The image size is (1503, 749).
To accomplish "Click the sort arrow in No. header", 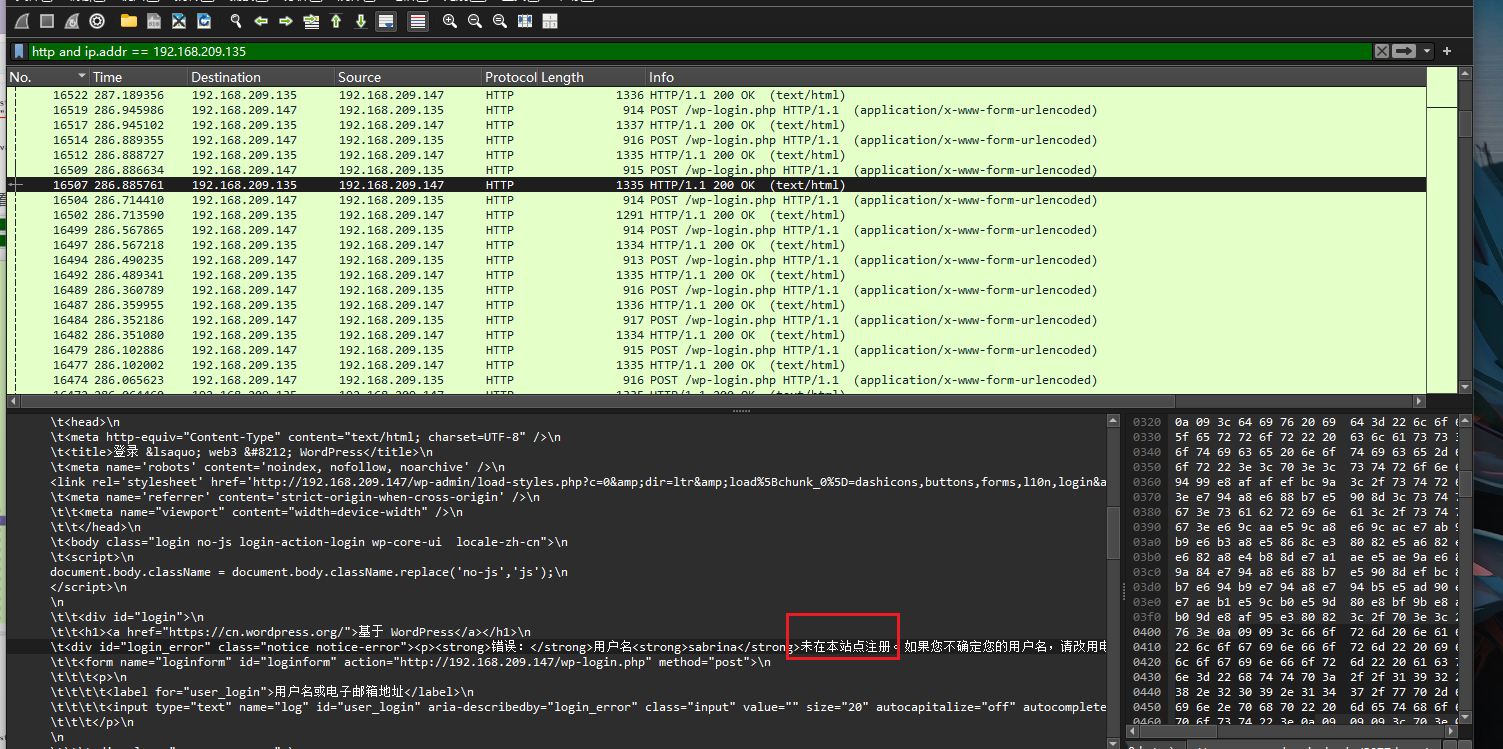I will coord(81,77).
